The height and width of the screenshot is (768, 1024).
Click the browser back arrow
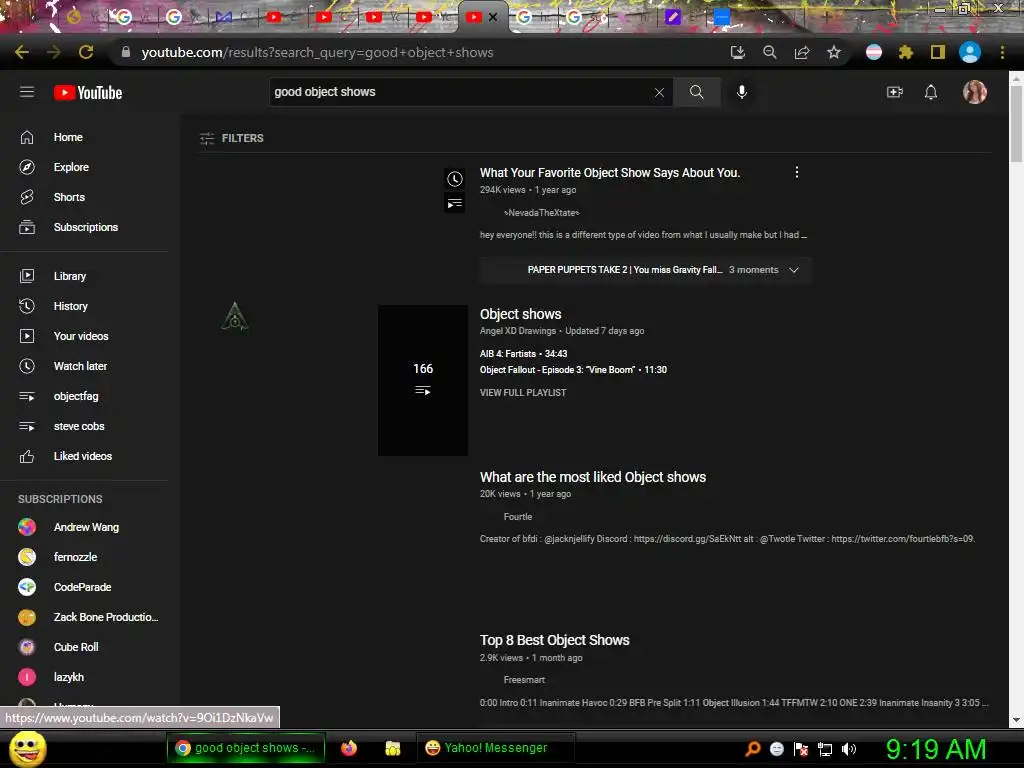pyautogui.click(x=22, y=52)
